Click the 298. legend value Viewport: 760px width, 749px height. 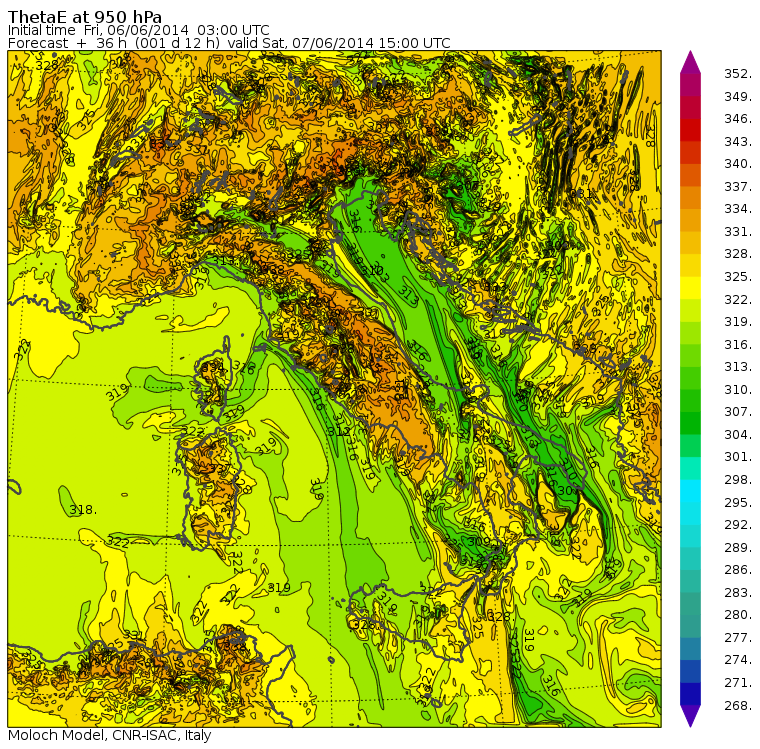click(738, 480)
